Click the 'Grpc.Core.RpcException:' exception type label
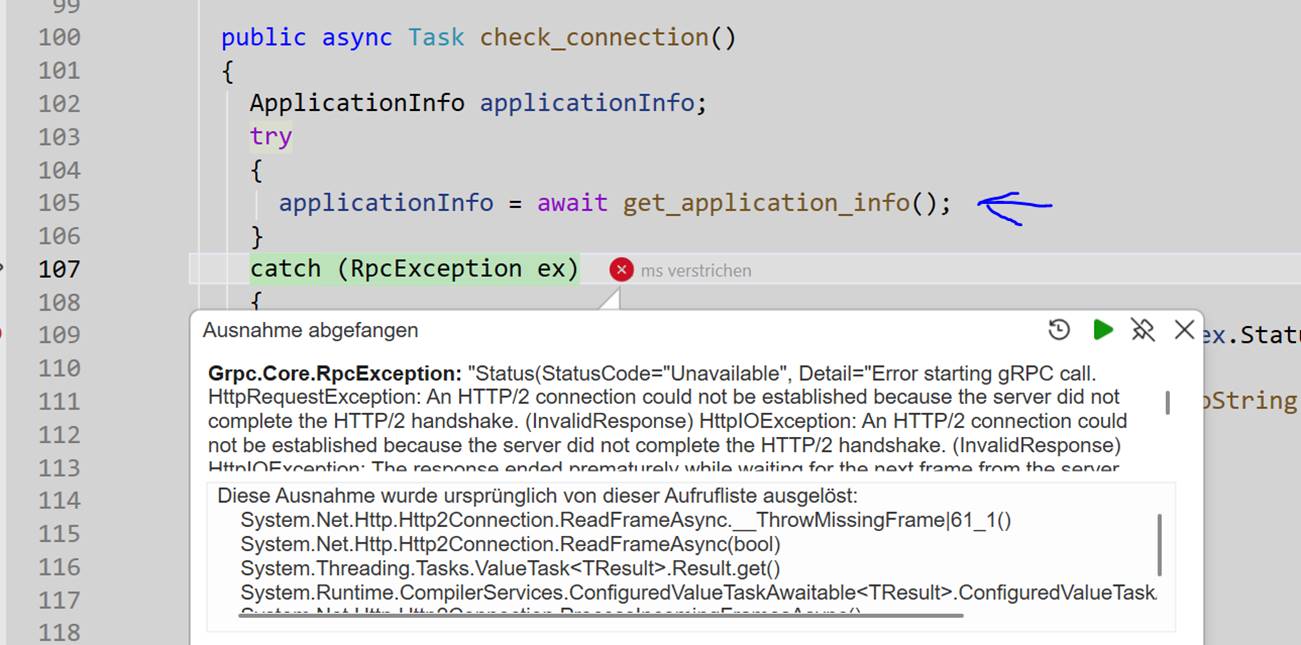This screenshot has height=645, width=1301. click(335, 373)
